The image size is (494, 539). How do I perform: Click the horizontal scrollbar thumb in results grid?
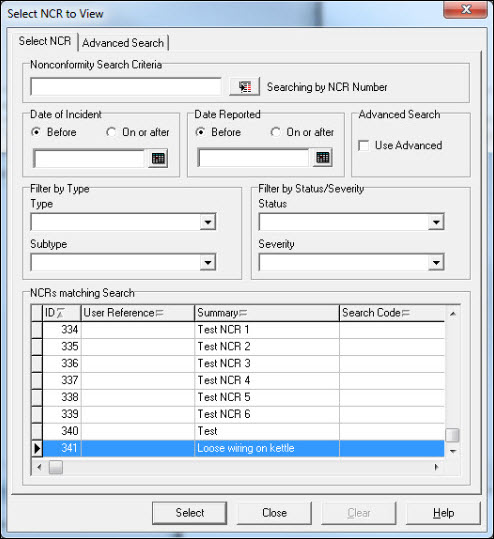click(56, 467)
